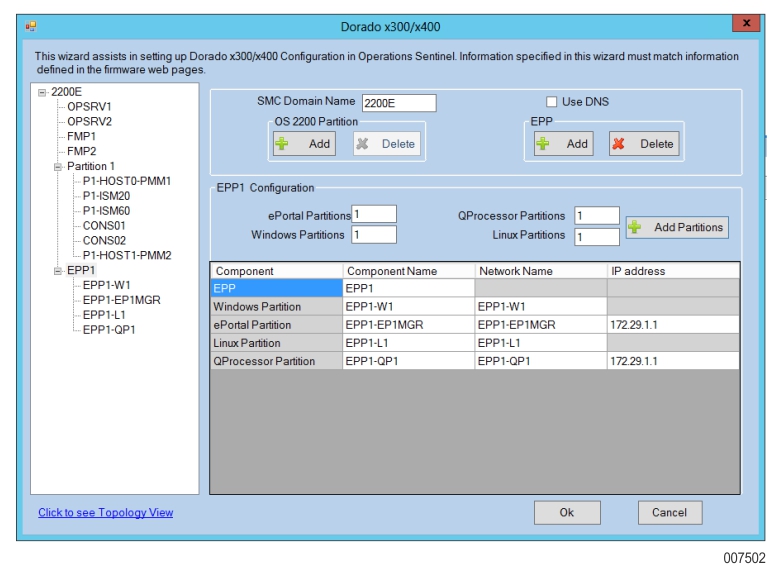Select P1-HOST0-PMM1 in the tree
Screen dimensions: 775x570
(127, 181)
